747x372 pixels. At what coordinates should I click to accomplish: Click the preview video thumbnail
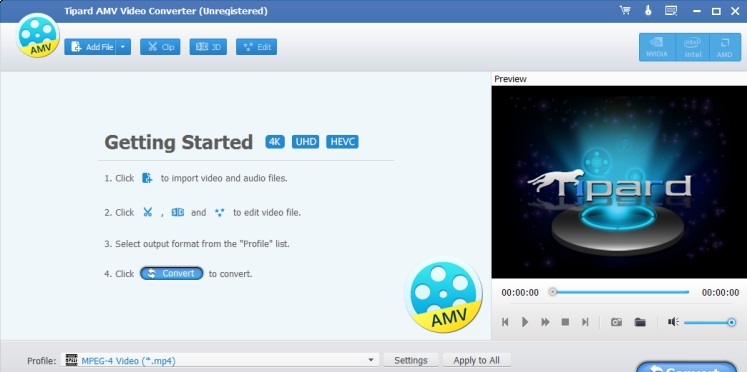click(619, 182)
